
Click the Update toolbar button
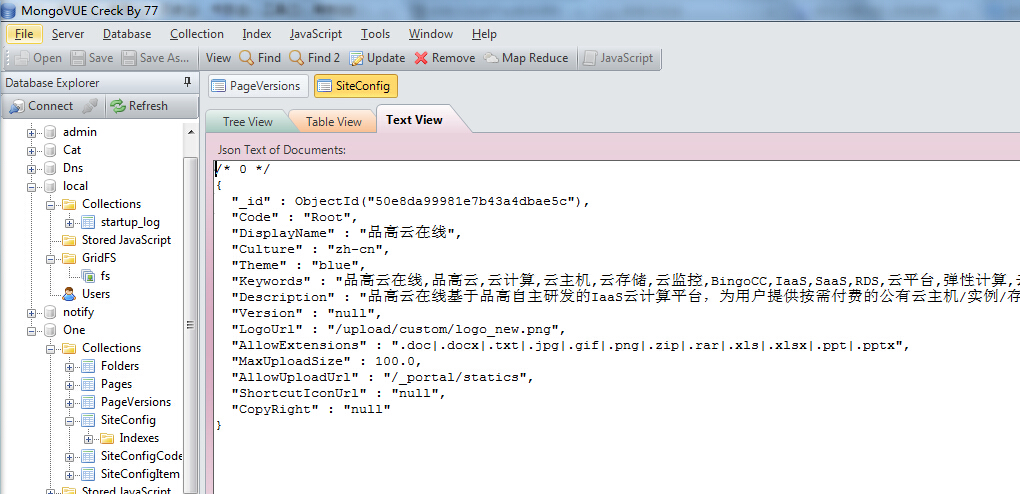pyautogui.click(x=377, y=58)
